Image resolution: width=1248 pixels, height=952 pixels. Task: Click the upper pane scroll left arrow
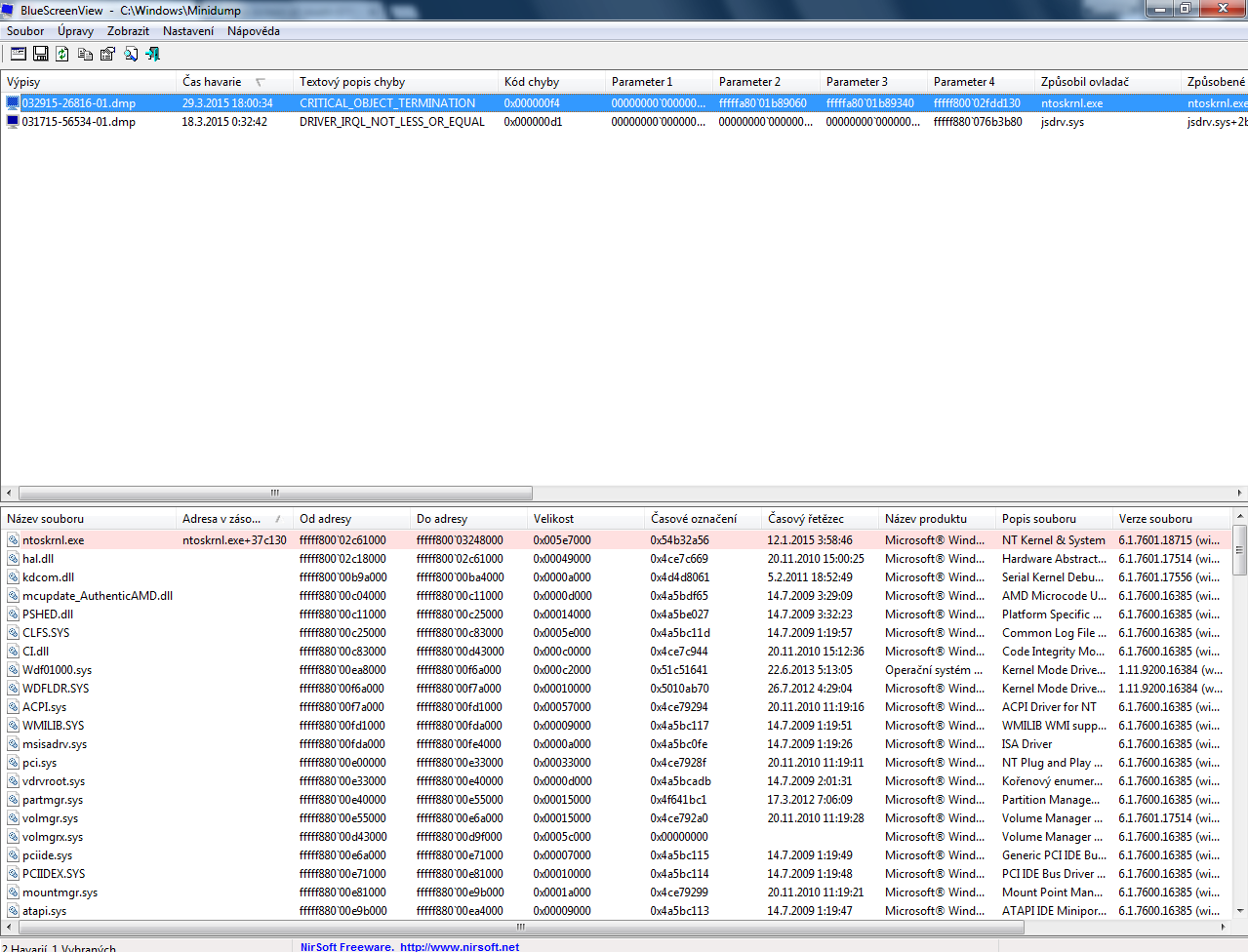coord(9,494)
